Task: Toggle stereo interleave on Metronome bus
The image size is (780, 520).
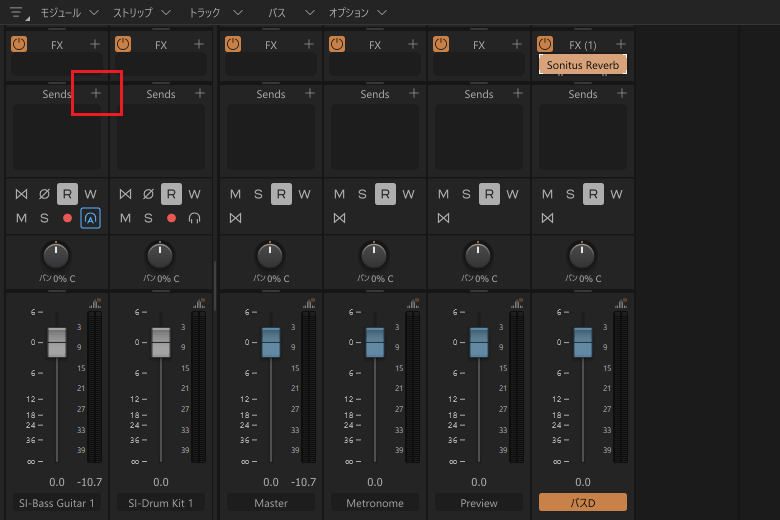Action: coord(339,218)
